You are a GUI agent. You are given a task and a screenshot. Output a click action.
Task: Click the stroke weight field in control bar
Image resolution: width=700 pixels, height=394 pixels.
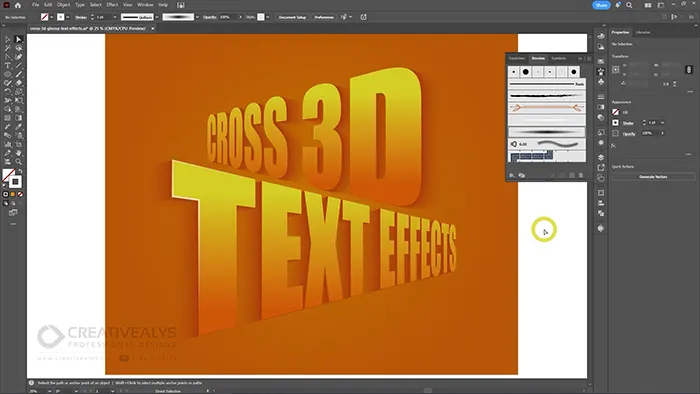click(x=104, y=17)
